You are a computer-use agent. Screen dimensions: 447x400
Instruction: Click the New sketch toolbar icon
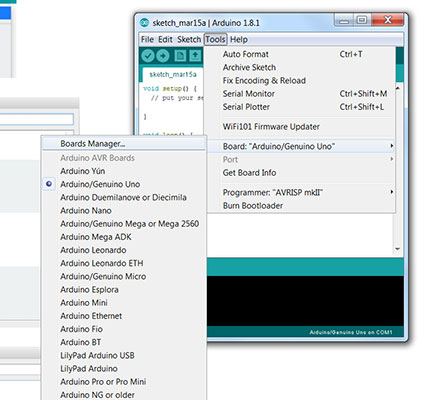click(180, 56)
